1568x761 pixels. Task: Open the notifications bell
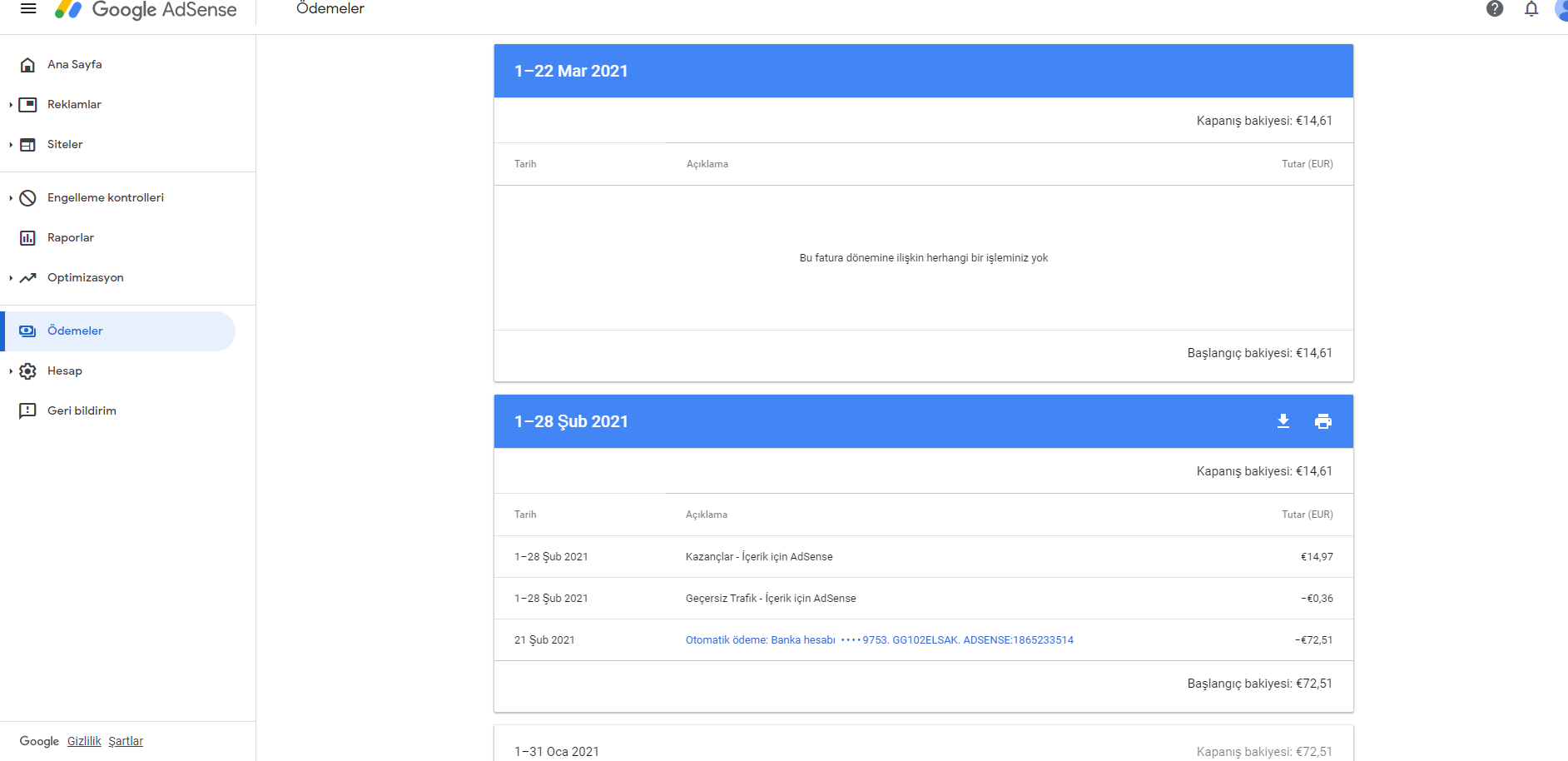(x=1531, y=8)
